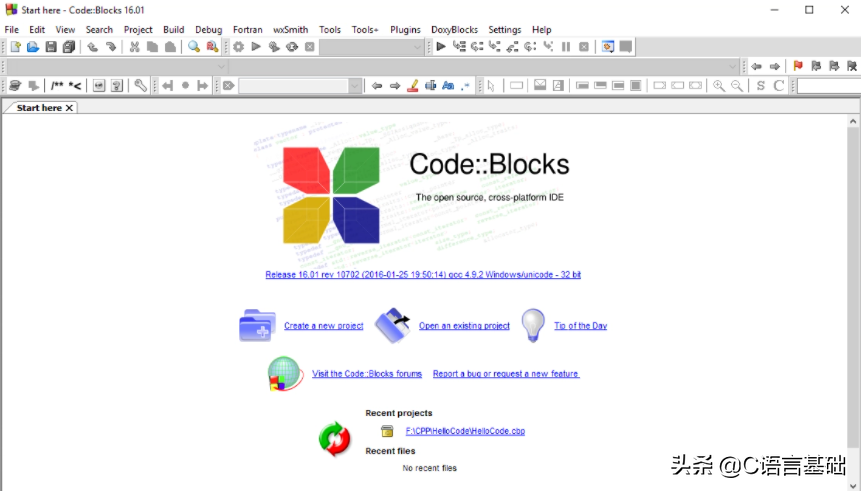Click the green-red refresh arrows icon
This screenshot has height=491, width=861.
(334, 439)
